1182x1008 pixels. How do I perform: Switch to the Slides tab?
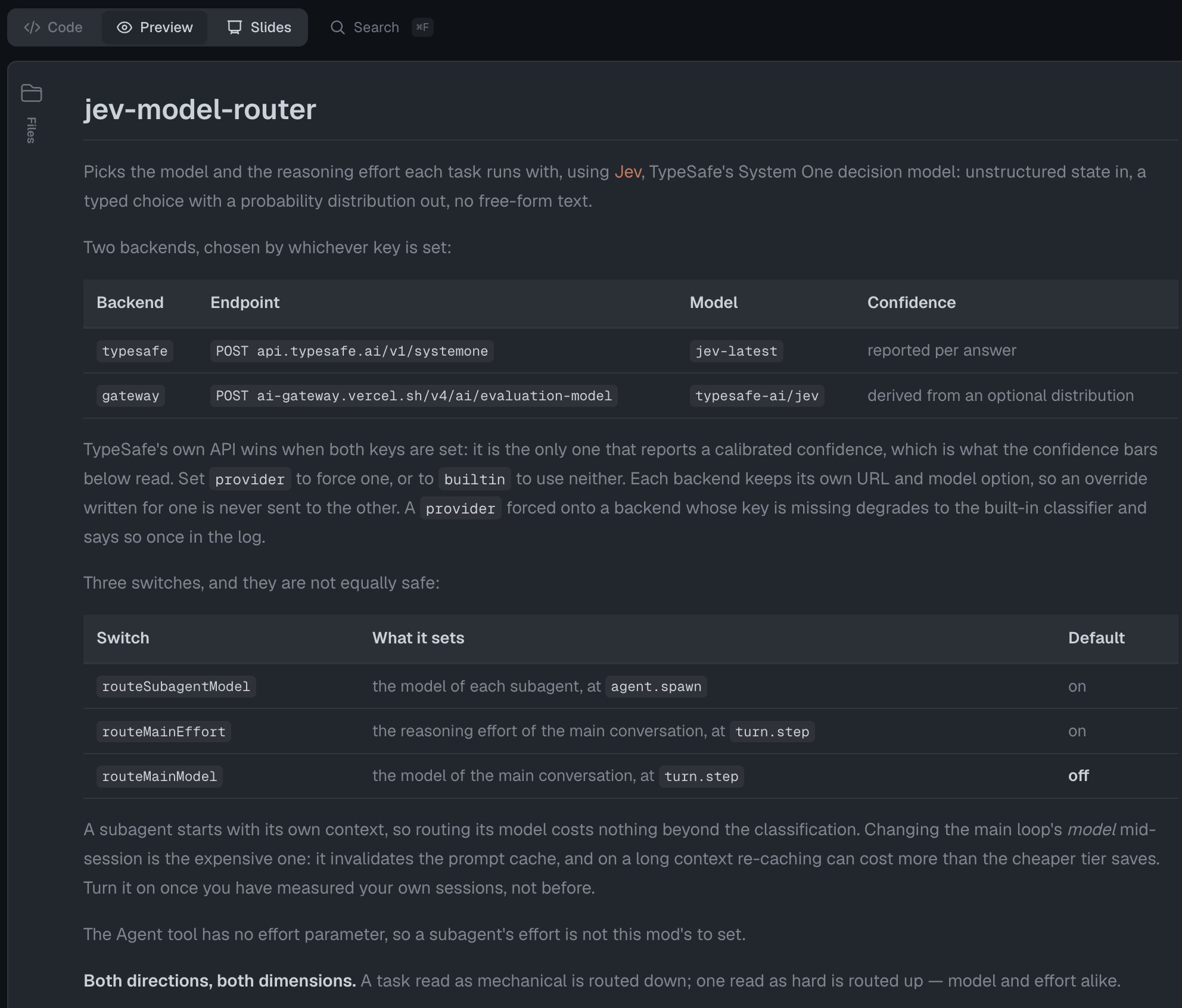[x=259, y=27]
